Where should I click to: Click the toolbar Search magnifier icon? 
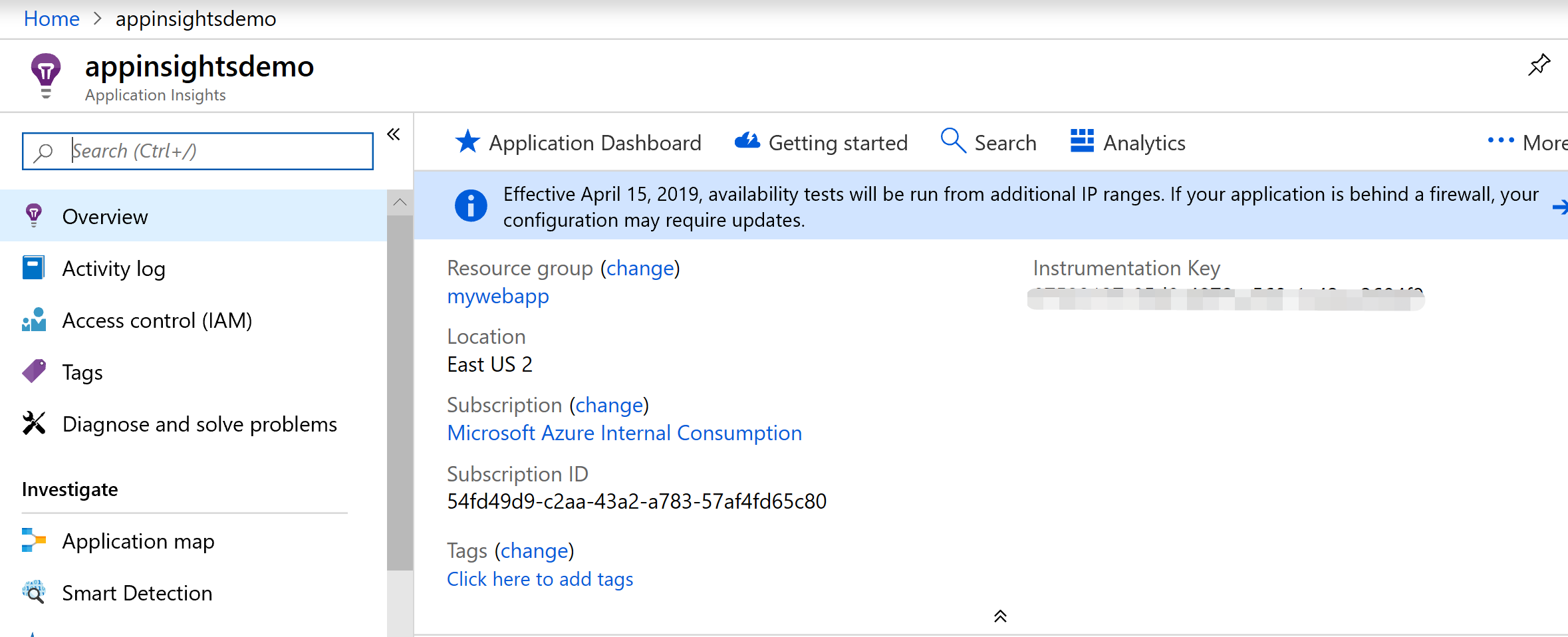(953, 141)
